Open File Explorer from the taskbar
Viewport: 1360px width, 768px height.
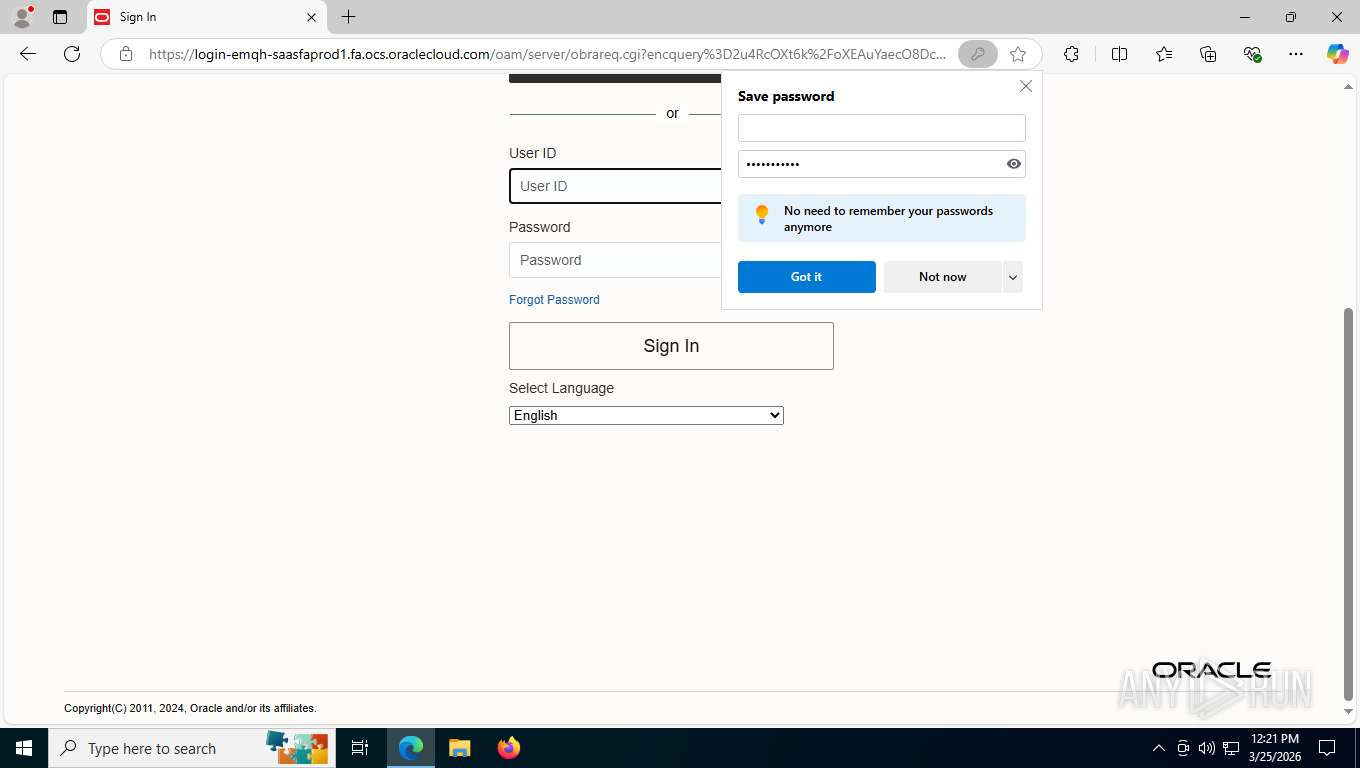[459, 748]
